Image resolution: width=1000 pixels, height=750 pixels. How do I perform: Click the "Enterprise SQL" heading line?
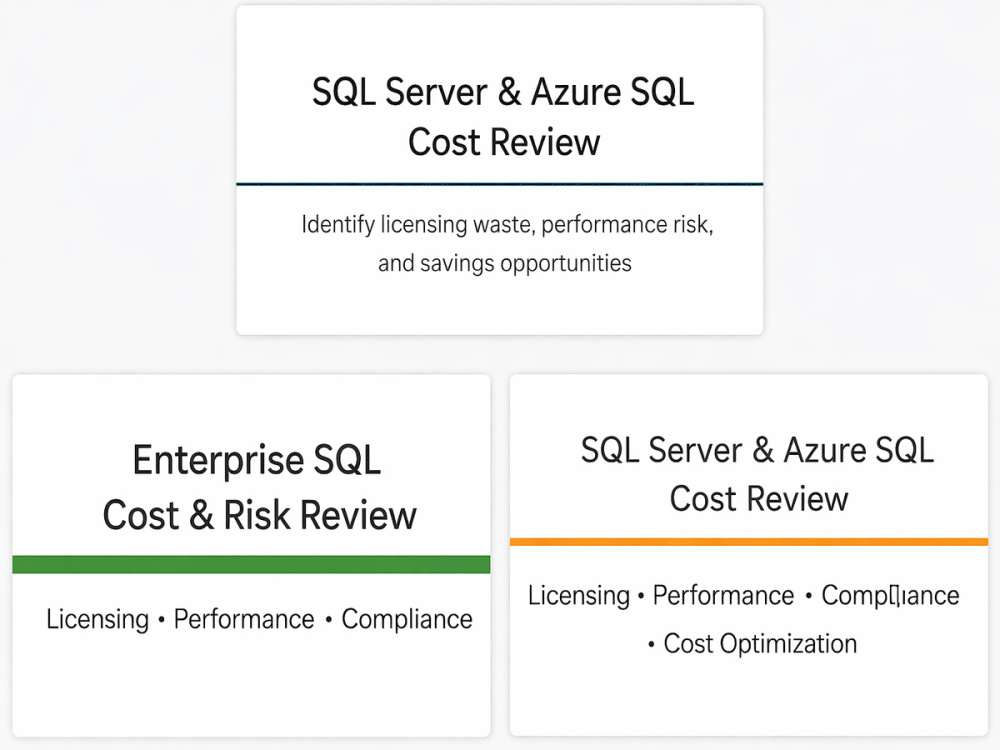click(256, 460)
